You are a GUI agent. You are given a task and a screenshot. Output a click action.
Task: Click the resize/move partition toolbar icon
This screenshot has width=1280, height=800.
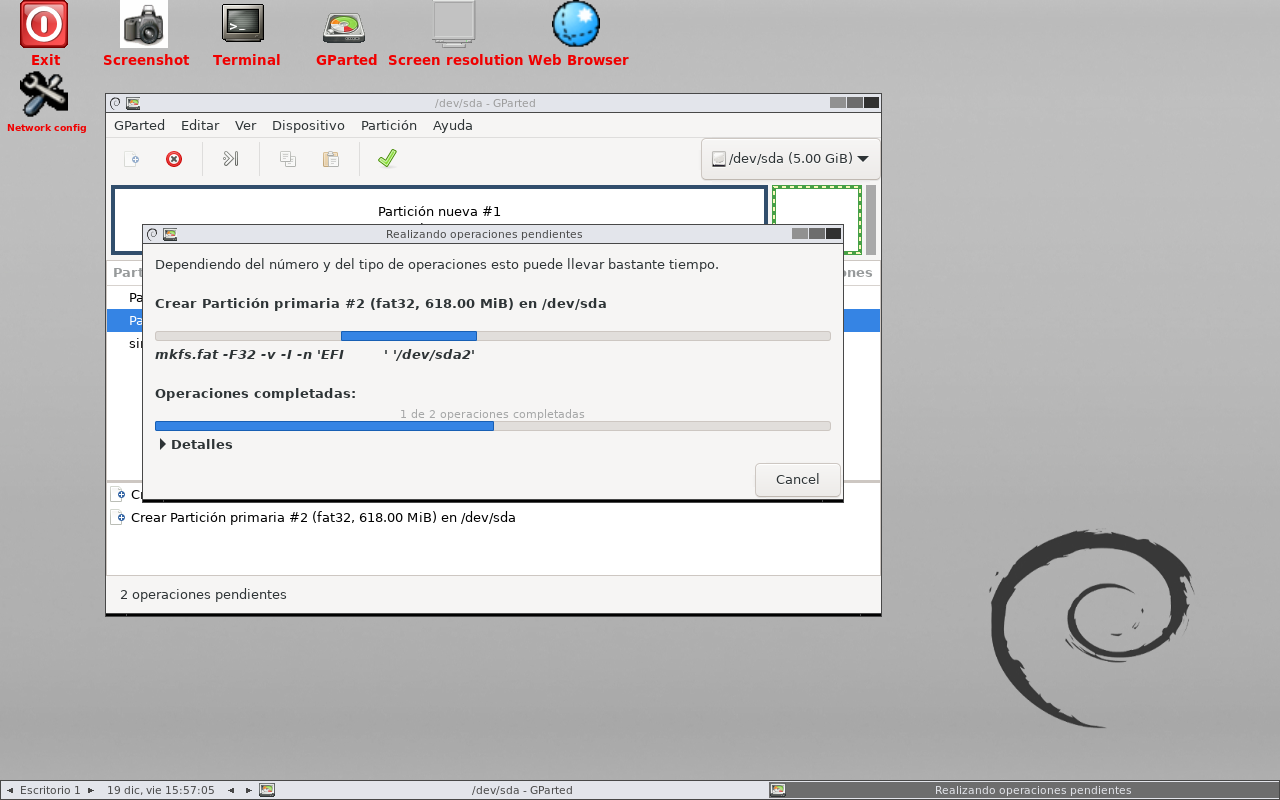click(x=230, y=159)
